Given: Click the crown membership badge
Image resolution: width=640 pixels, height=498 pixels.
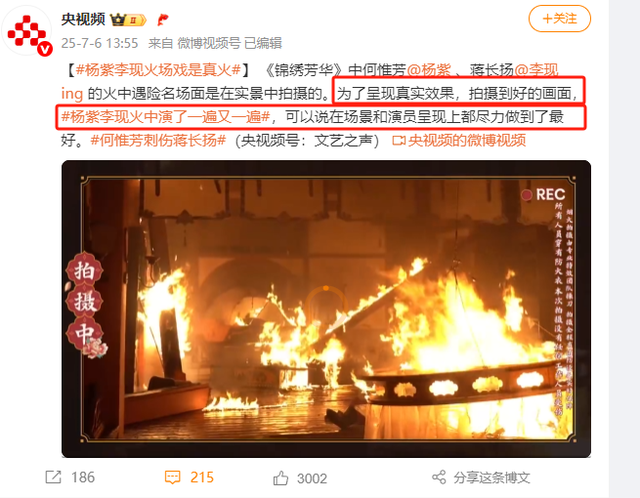Looking at the screenshot, I should [128, 19].
